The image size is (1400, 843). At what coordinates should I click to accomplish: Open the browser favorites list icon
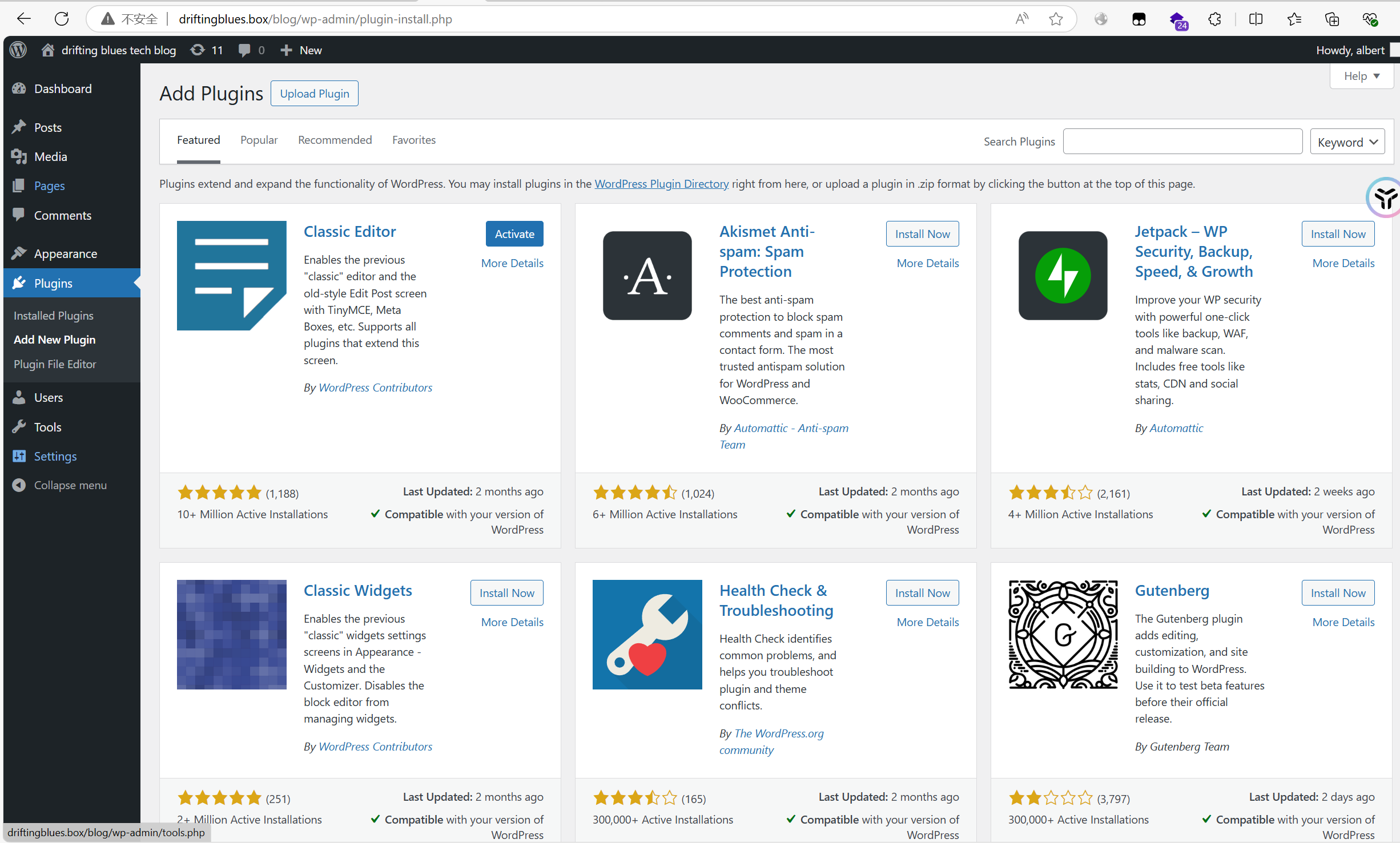pyautogui.click(x=1294, y=19)
